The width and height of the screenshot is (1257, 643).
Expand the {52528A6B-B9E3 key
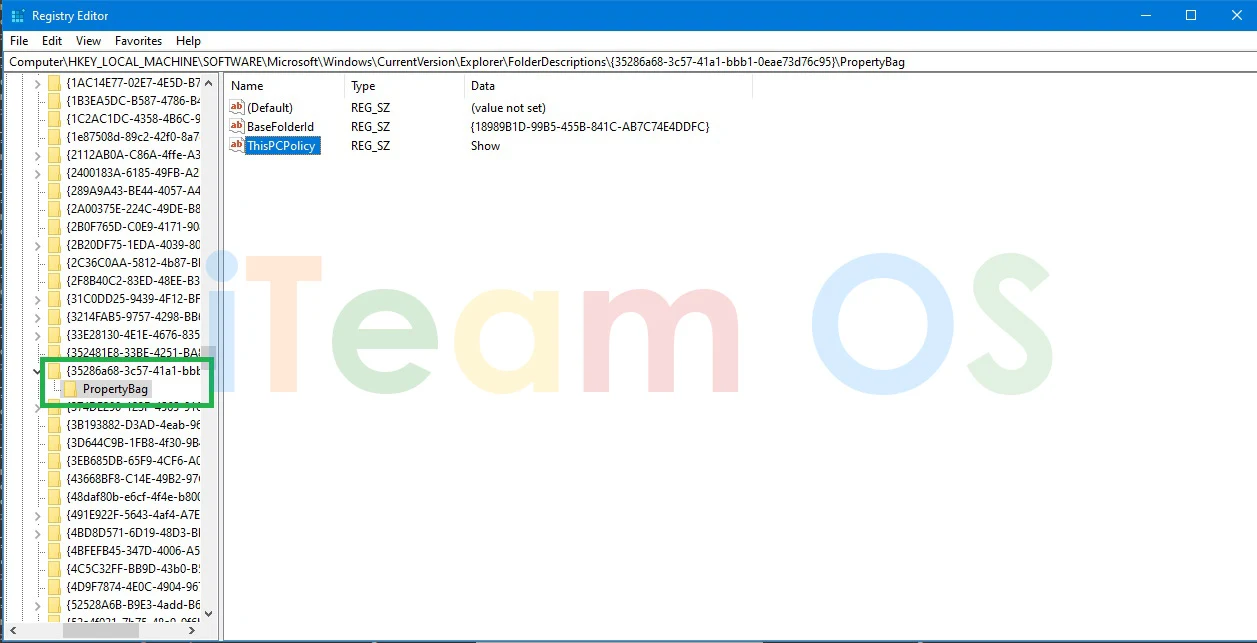[x=38, y=604]
